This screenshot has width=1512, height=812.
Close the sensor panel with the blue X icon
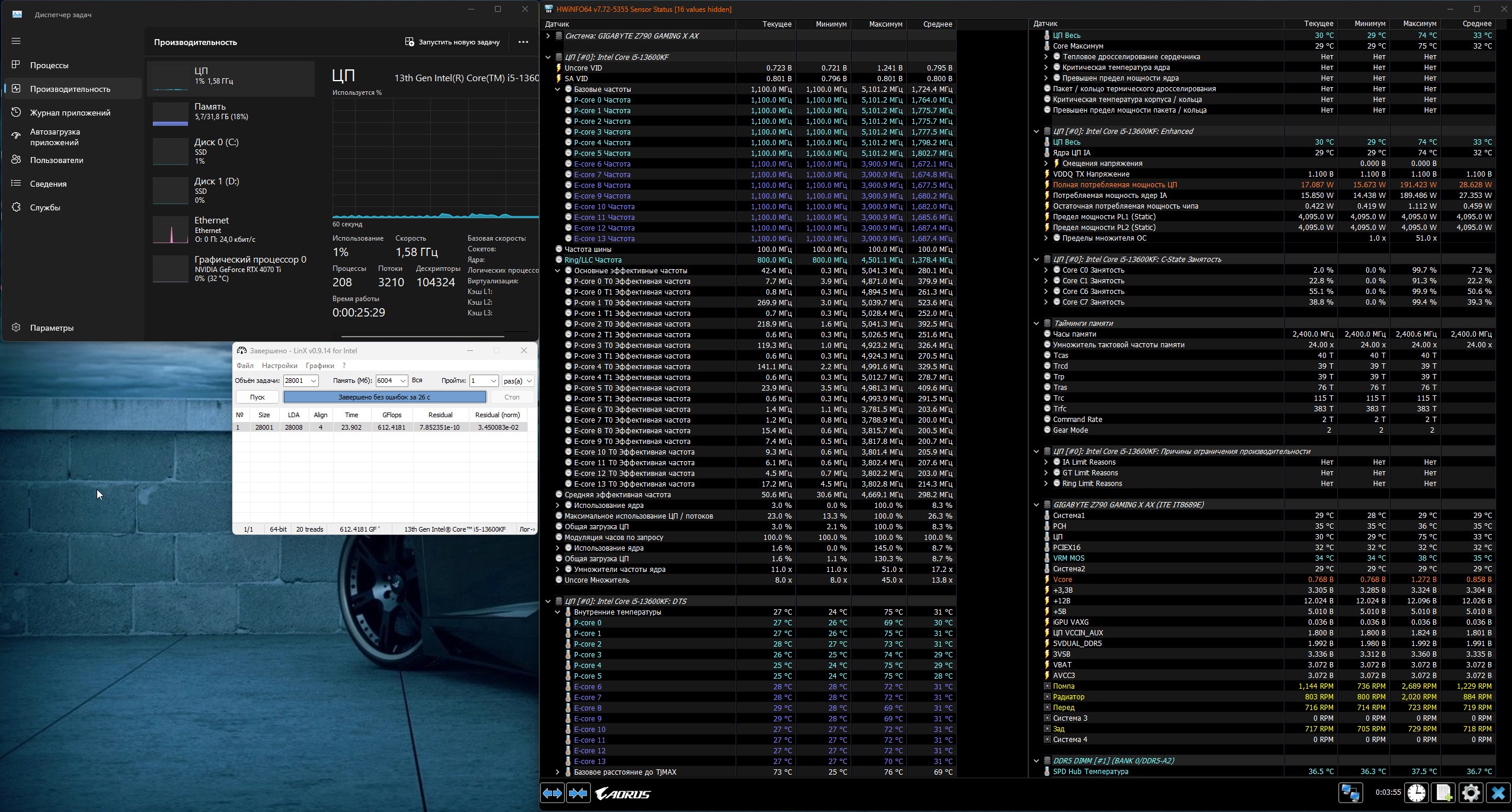coord(1498,793)
